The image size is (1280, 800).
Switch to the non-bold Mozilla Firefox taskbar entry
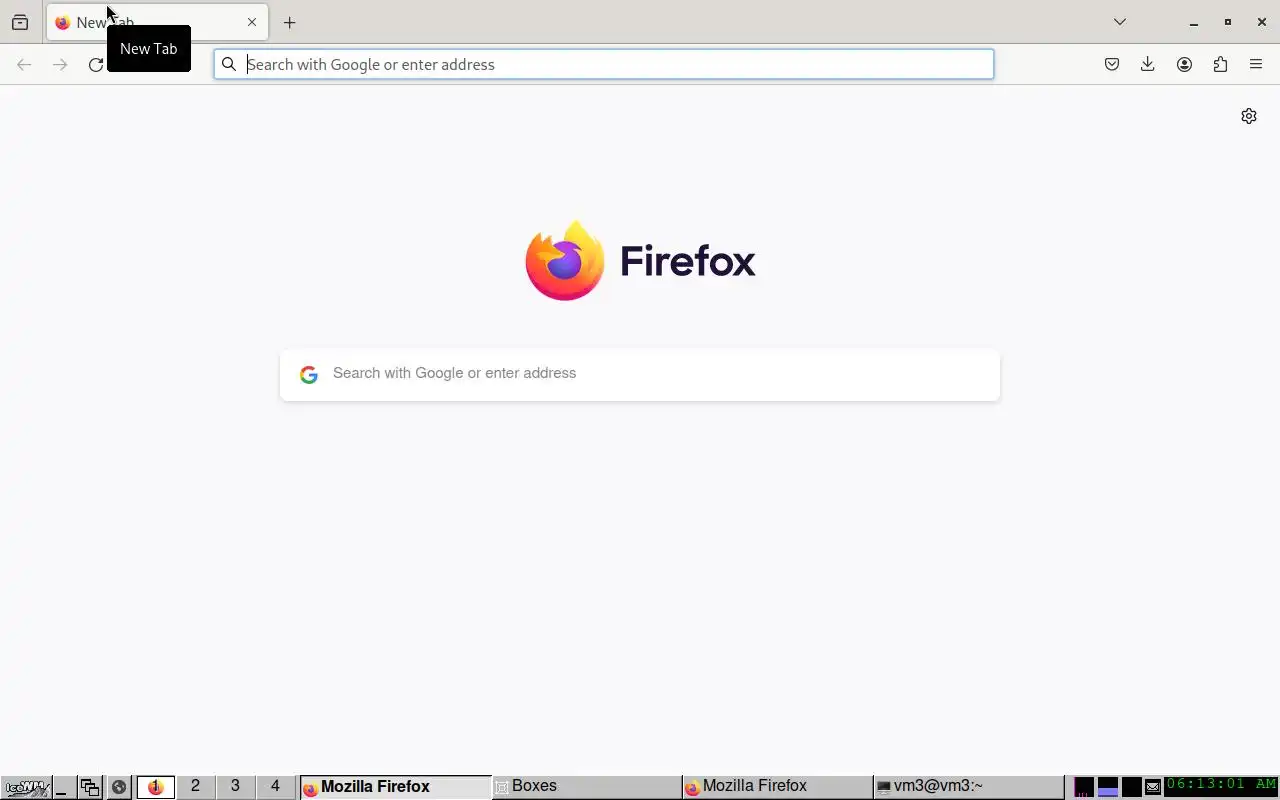[x=778, y=787]
